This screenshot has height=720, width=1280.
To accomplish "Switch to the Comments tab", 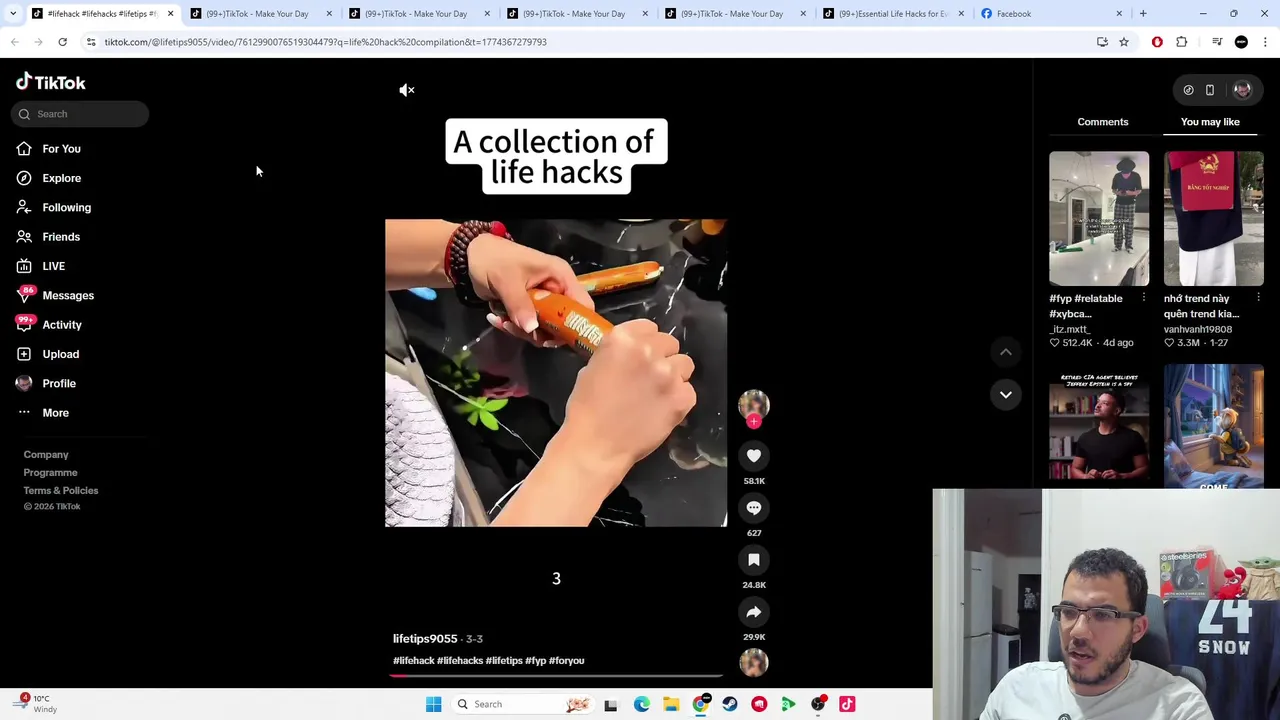I will 1103,122.
